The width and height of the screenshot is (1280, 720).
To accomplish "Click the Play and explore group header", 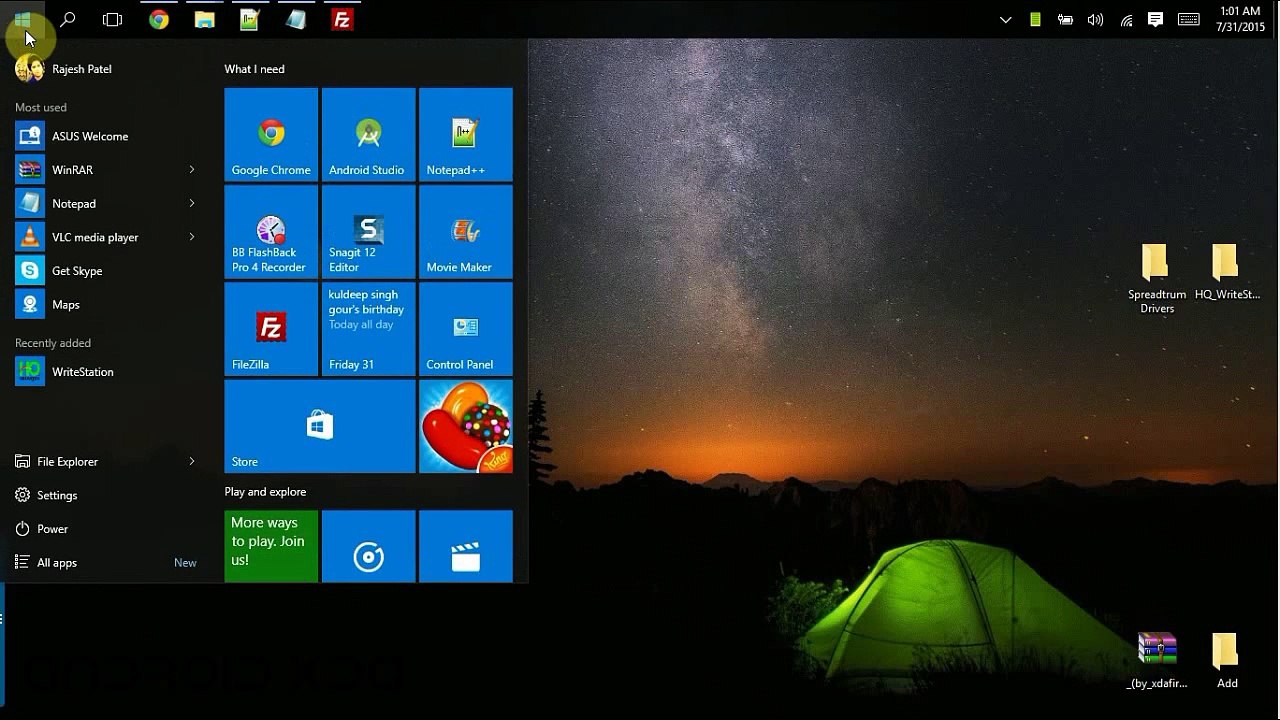I will pos(265,492).
